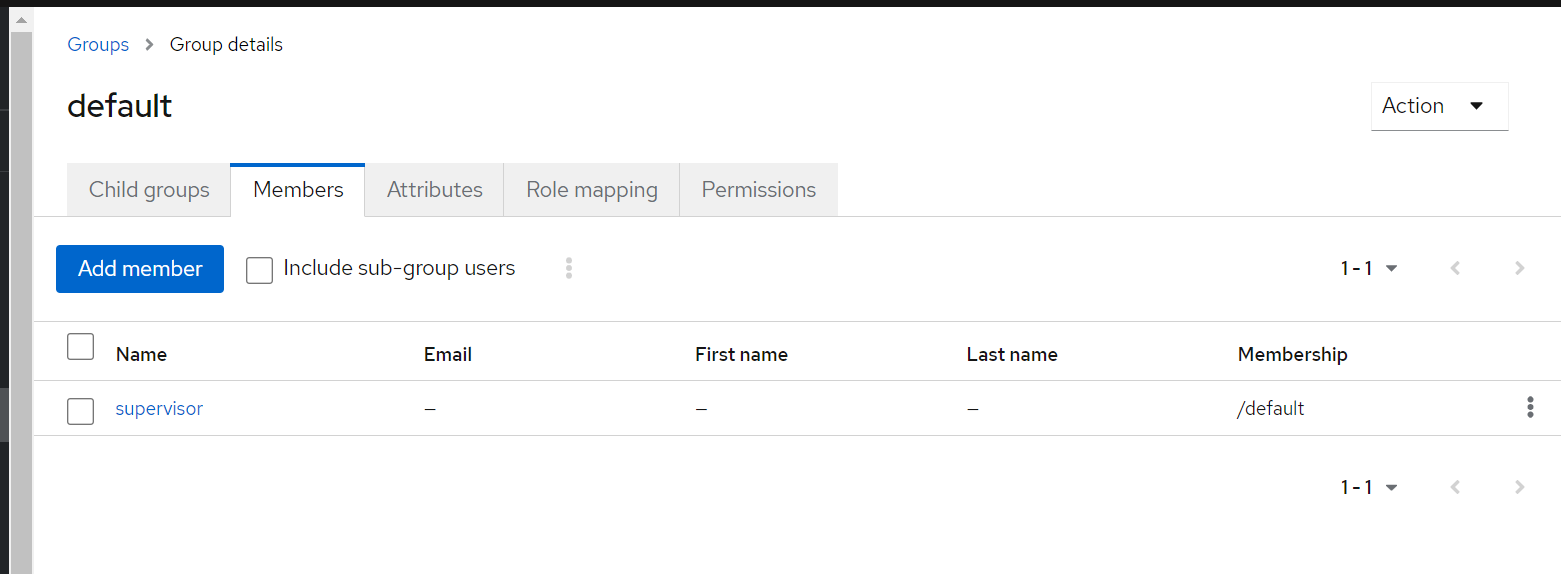Click scrollbar up arrow on left panel
1561x574 pixels.
pos(21,20)
